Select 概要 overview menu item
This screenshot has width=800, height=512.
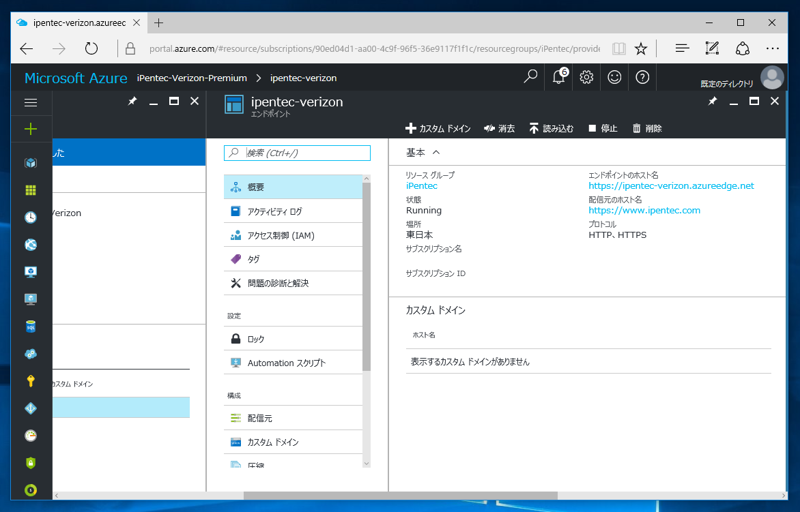(x=293, y=187)
